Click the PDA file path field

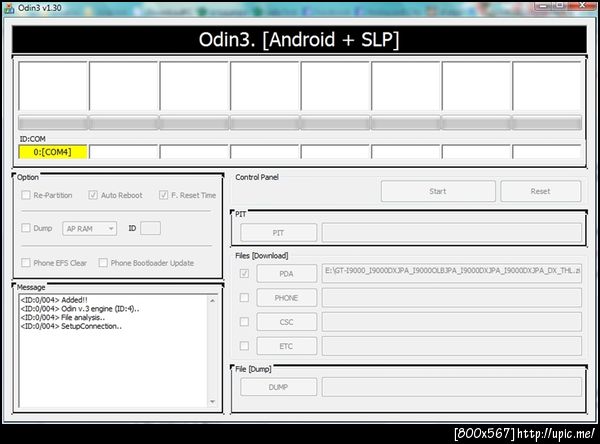click(x=452, y=273)
